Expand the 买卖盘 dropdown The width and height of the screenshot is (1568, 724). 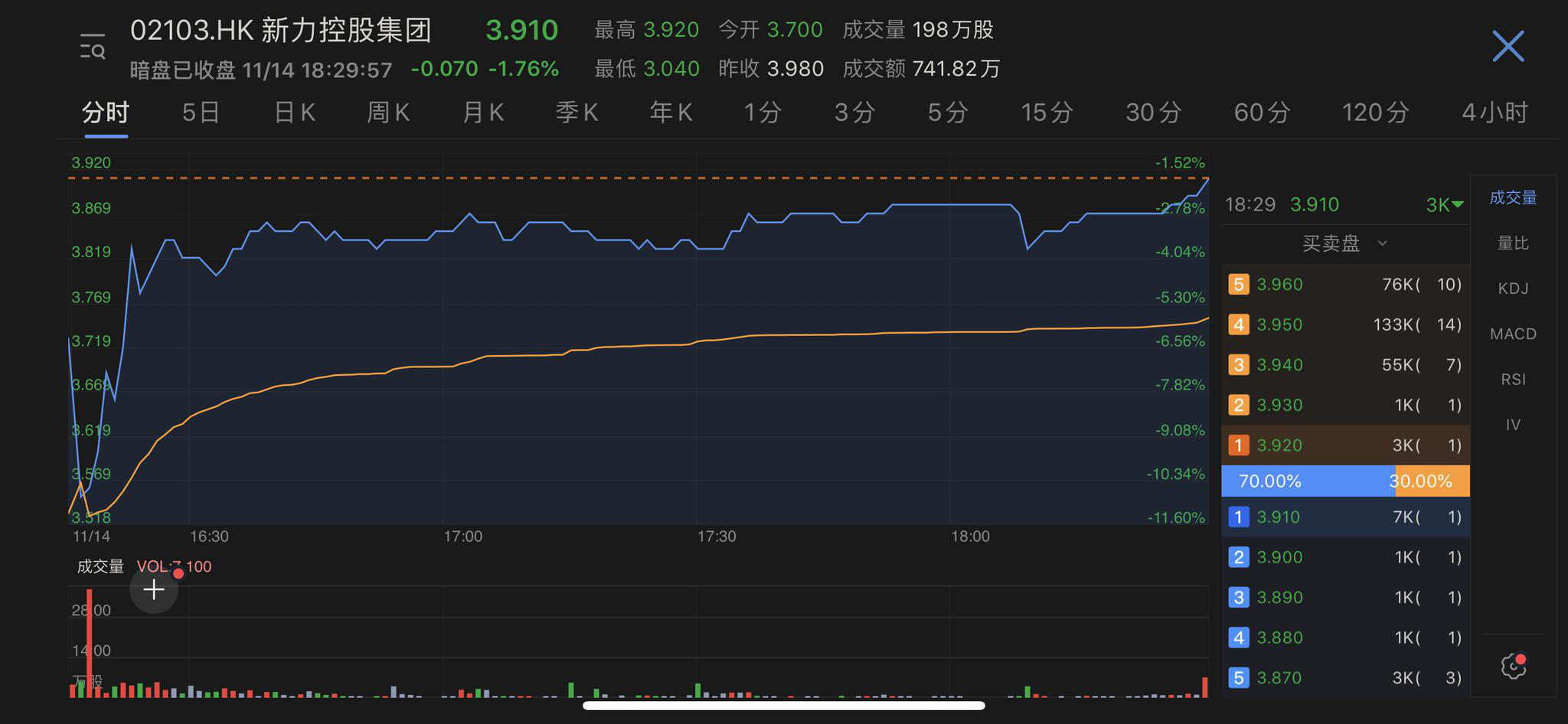point(1345,244)
